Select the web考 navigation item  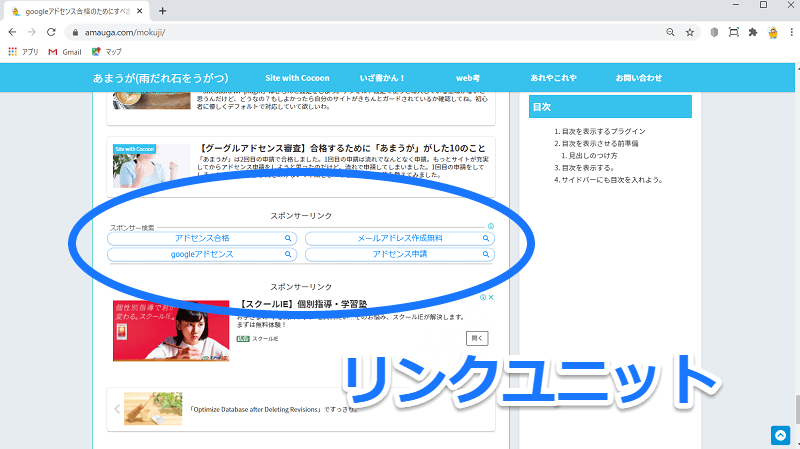click(x=468, y=77)
